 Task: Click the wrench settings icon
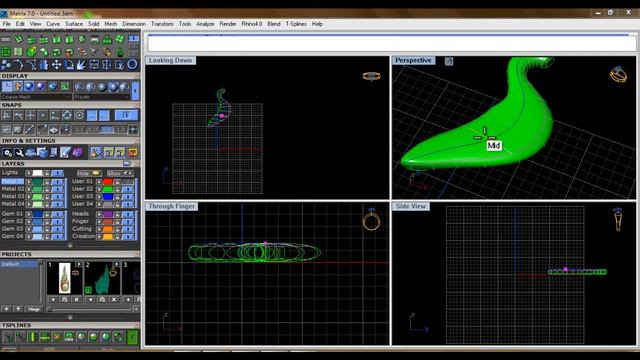[19, 153]
